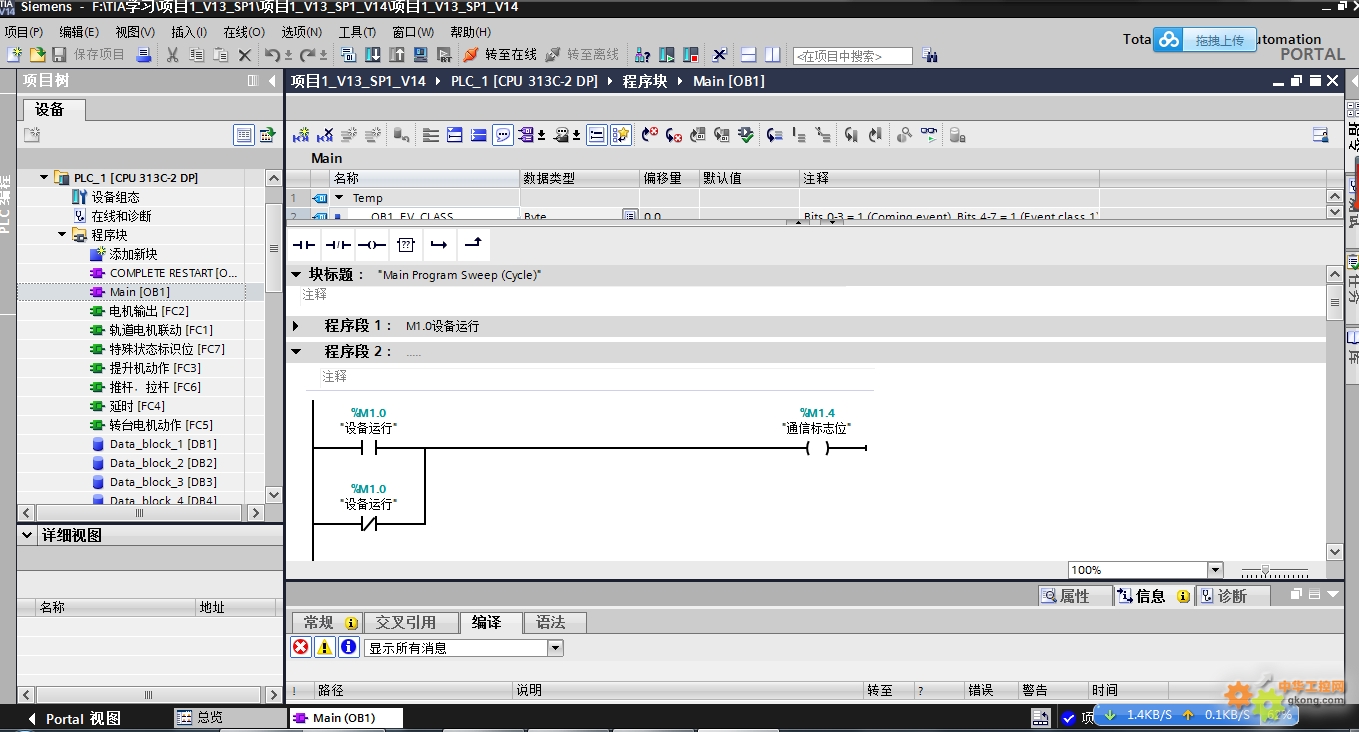Viewport: 1359px width, 732px height.
Task: Collapse program segment 2
Action: [x=296, y=352]
